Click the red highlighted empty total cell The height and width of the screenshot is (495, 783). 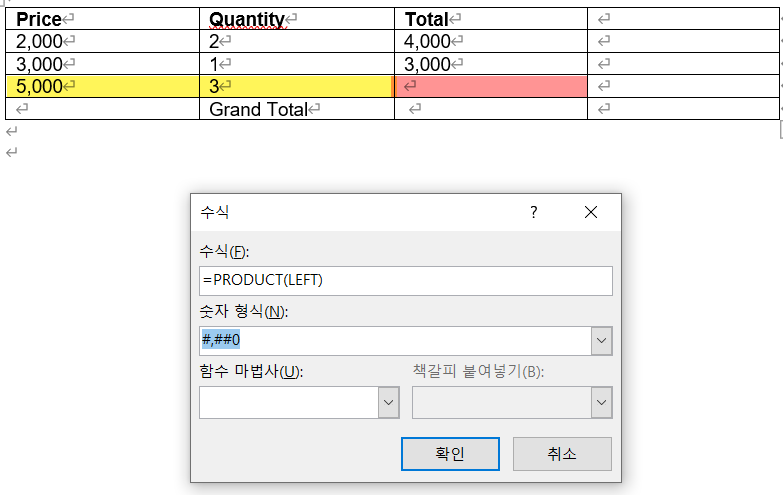[x=491, y=86]
